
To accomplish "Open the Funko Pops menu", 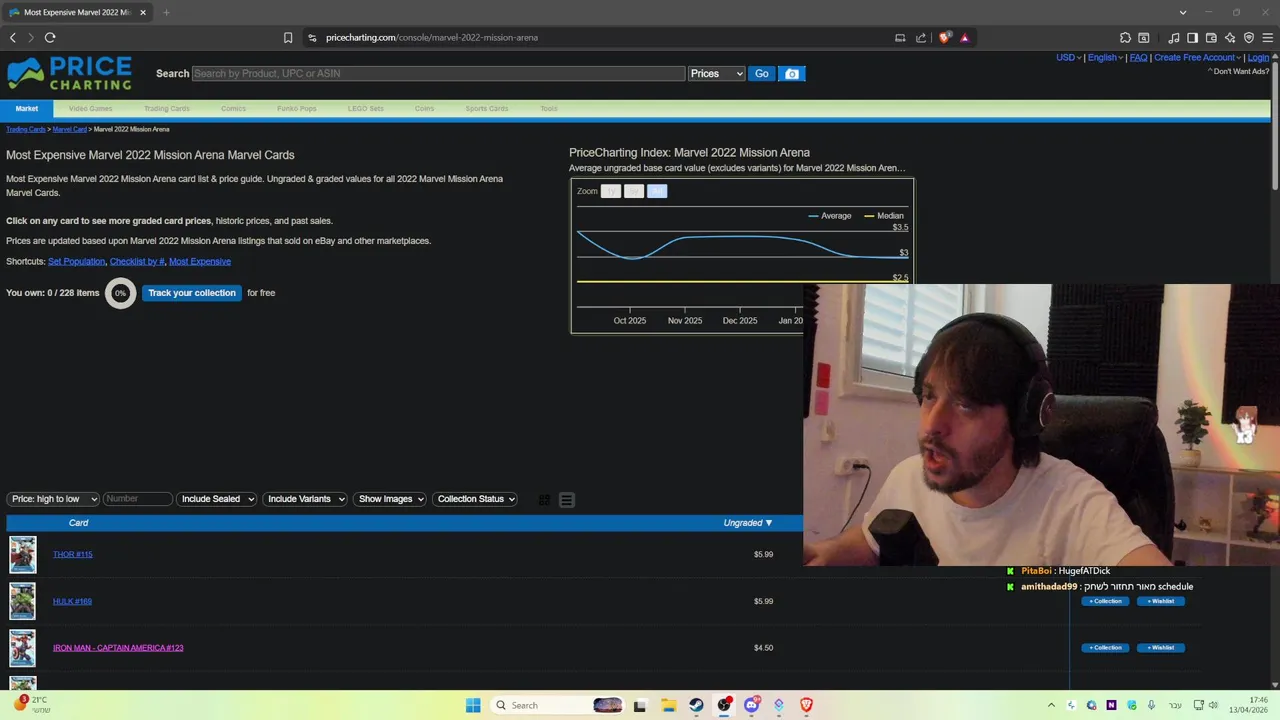I will (297, 108).
